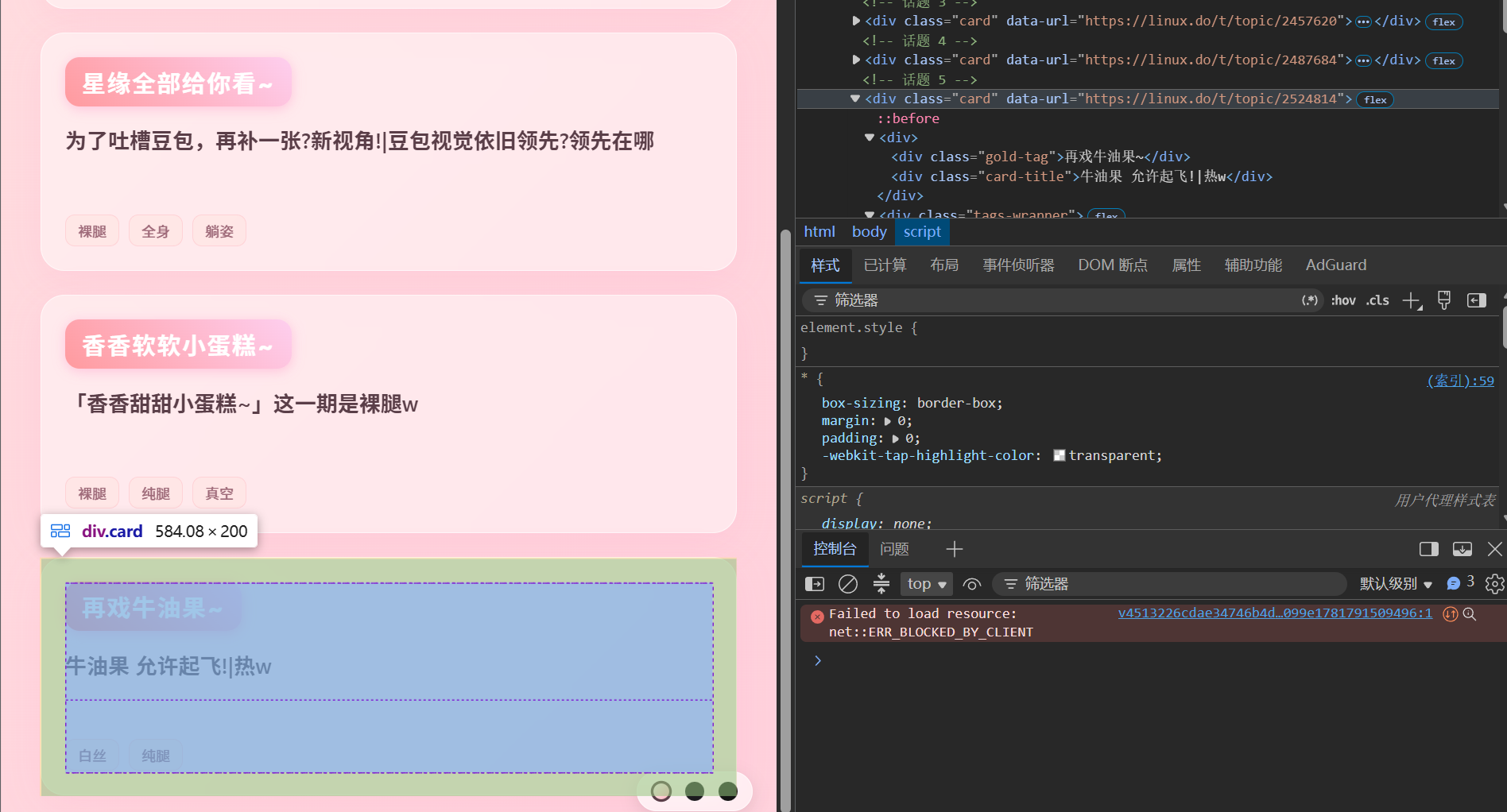Click the regex toggle in the styles filter

pos(1309,300)
